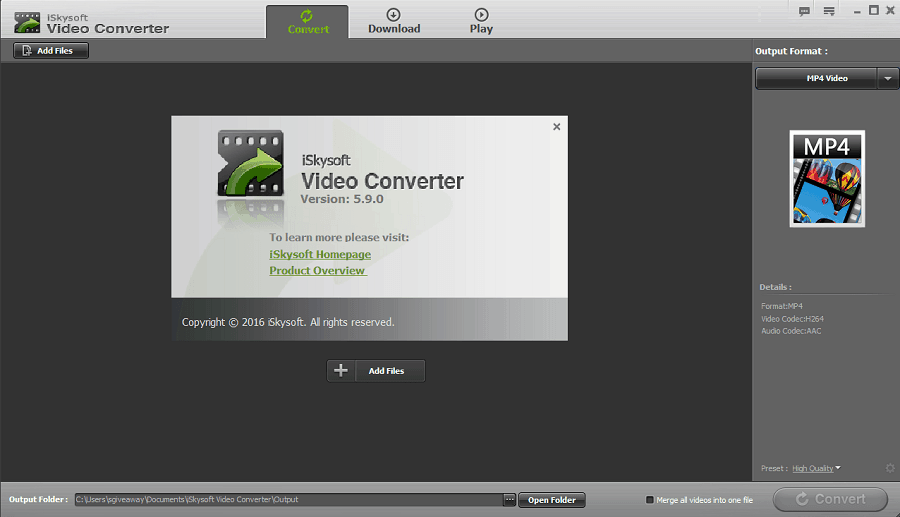Screen dimensions: 900x517
Task: Maximize the Video Converter window
Action: click(x=874, y=10)
